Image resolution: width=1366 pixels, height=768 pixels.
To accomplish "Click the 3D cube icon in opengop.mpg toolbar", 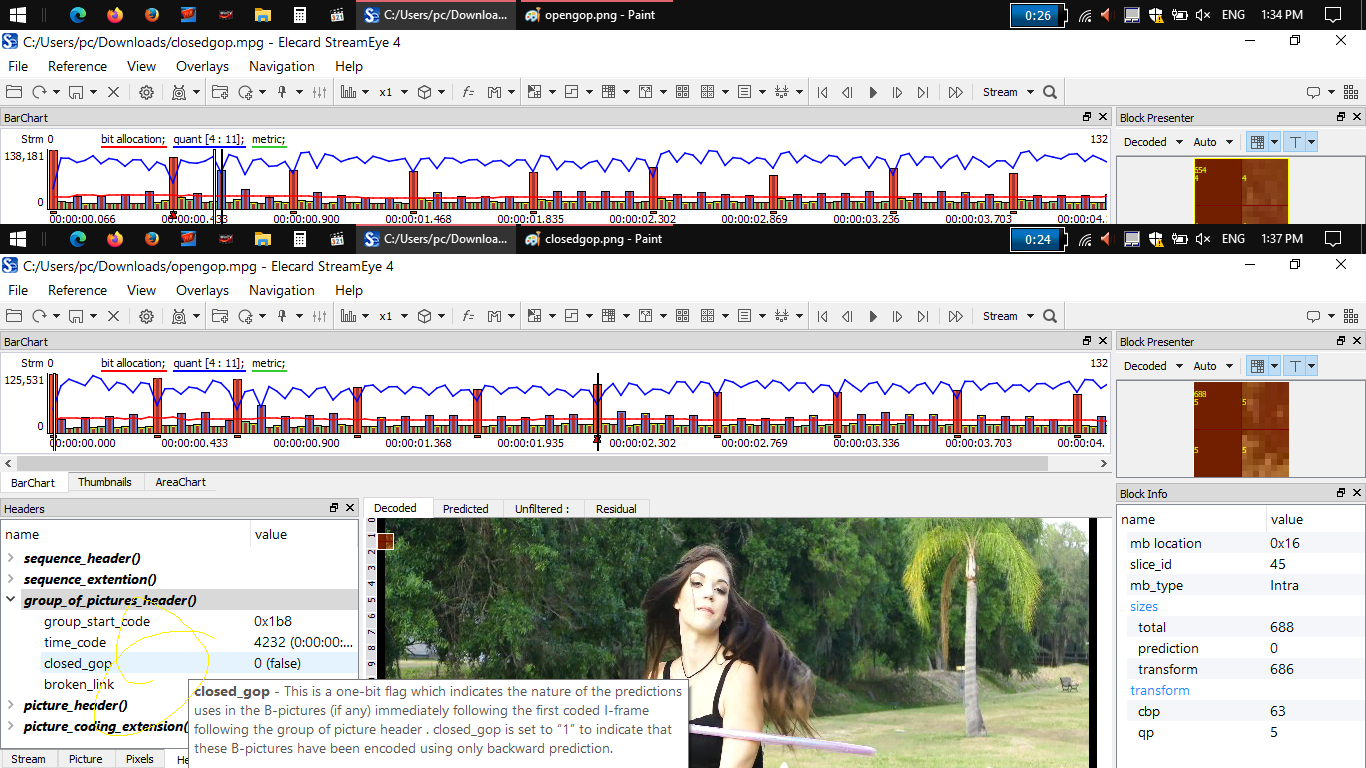I will [424, 316].
